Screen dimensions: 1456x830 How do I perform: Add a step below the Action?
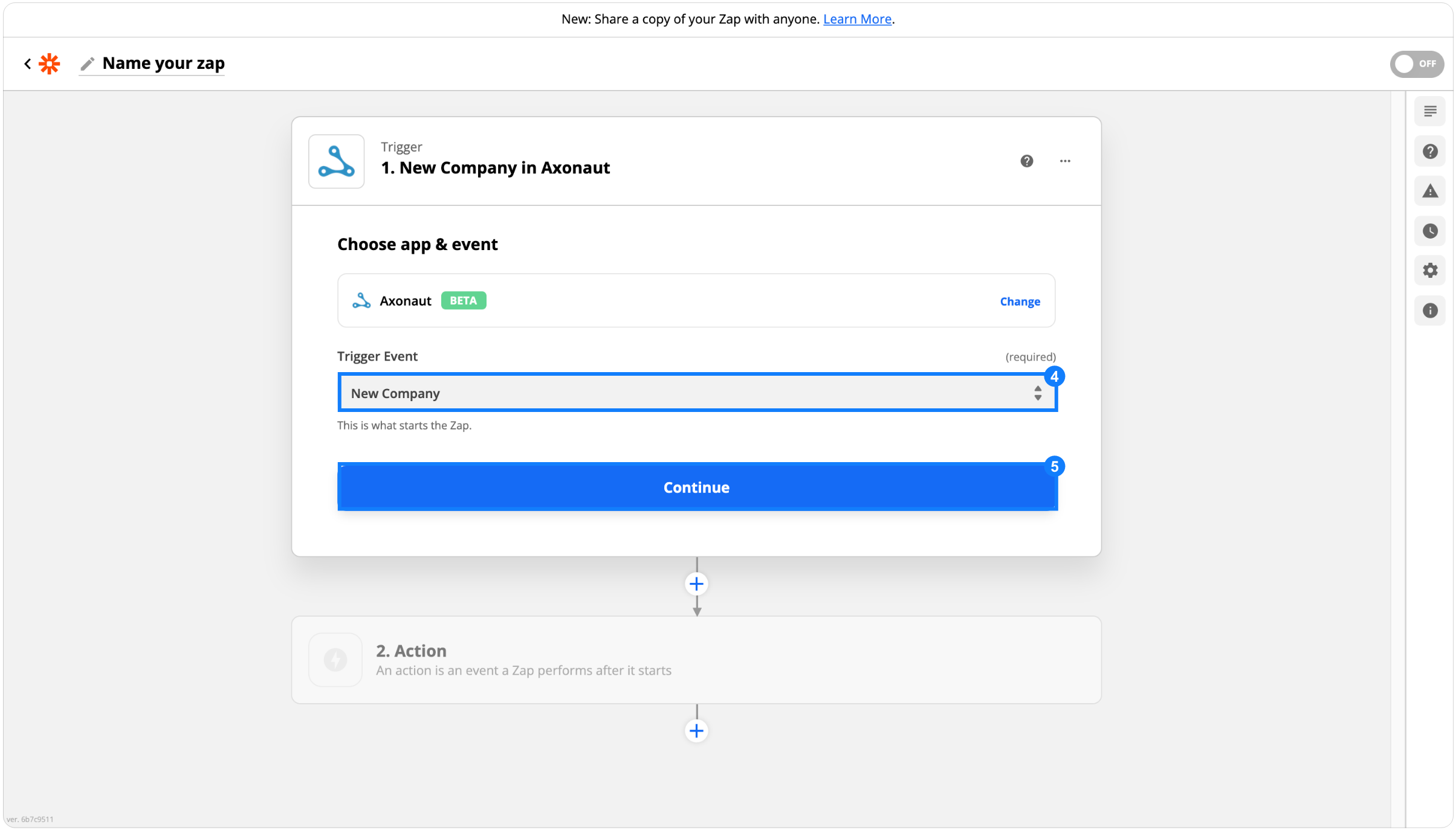[696, 731]
